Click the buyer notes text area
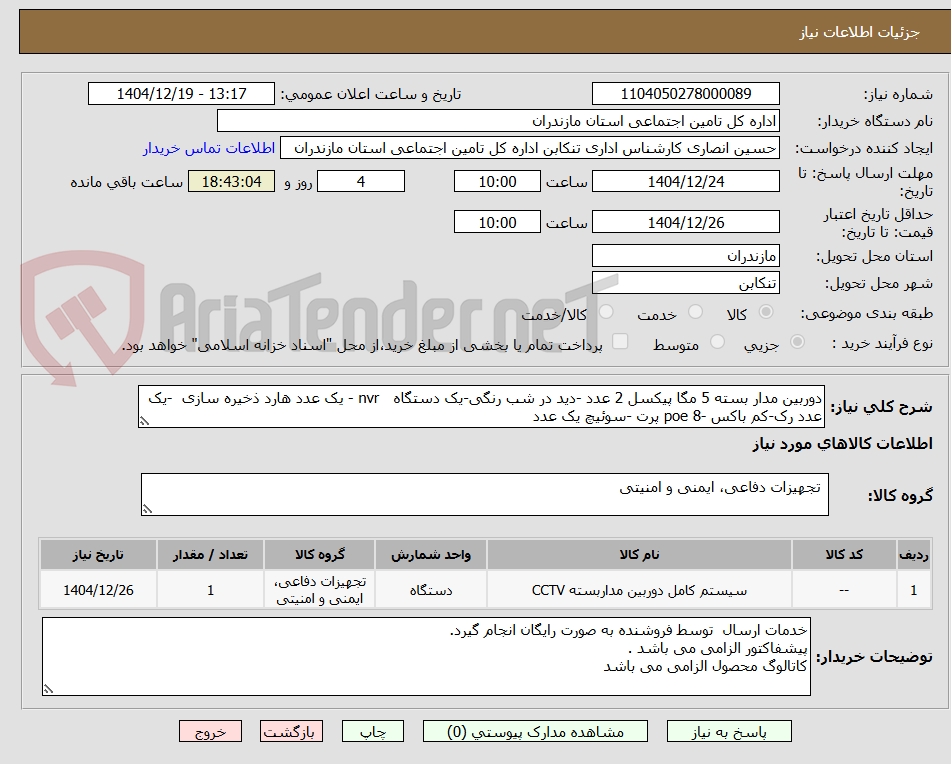The image size is (951, 764). pos(426,657)
